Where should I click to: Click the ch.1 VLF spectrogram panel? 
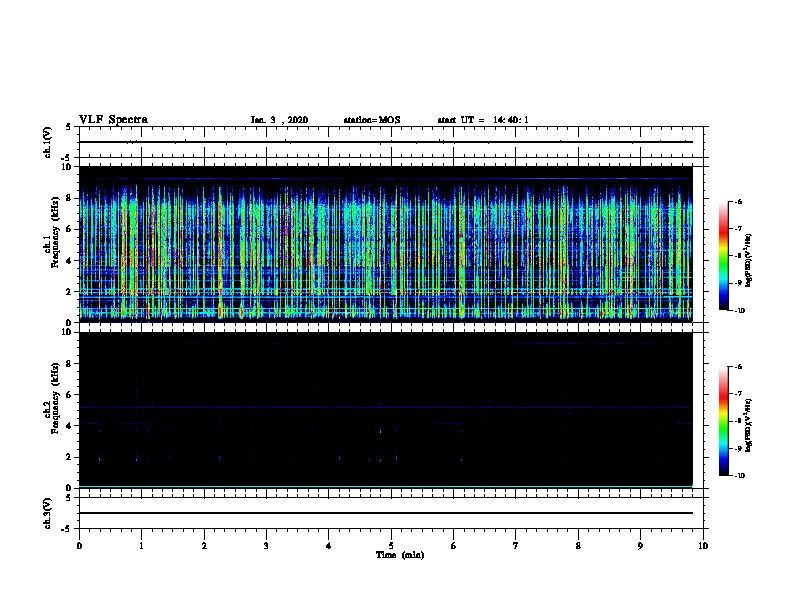click(x=386, y=244)
